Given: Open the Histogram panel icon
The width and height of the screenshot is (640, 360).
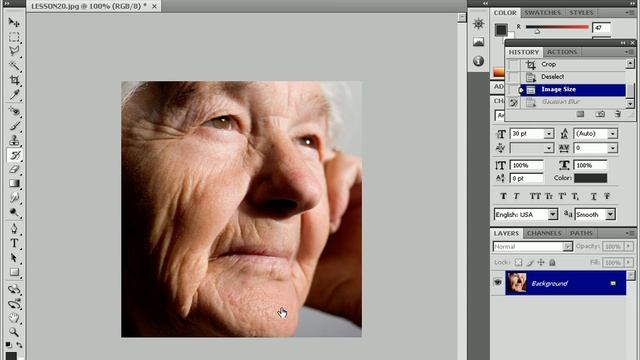Looking at the screenshot, I should (478, 42).
